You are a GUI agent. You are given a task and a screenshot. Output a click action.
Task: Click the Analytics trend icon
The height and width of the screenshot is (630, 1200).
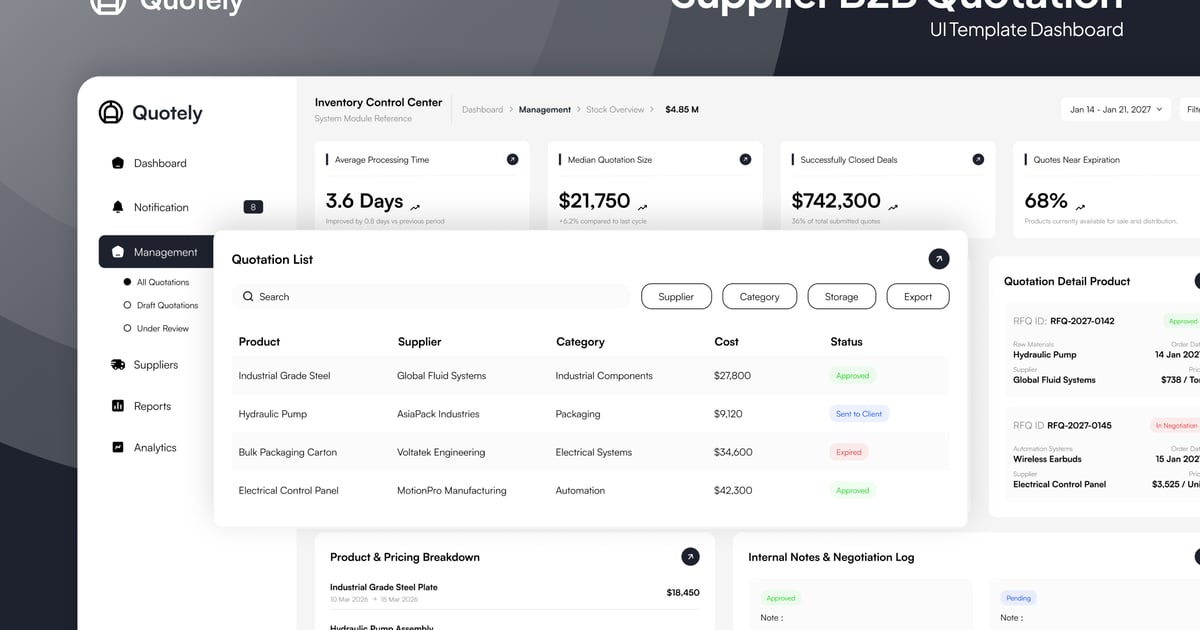[118, 447]
